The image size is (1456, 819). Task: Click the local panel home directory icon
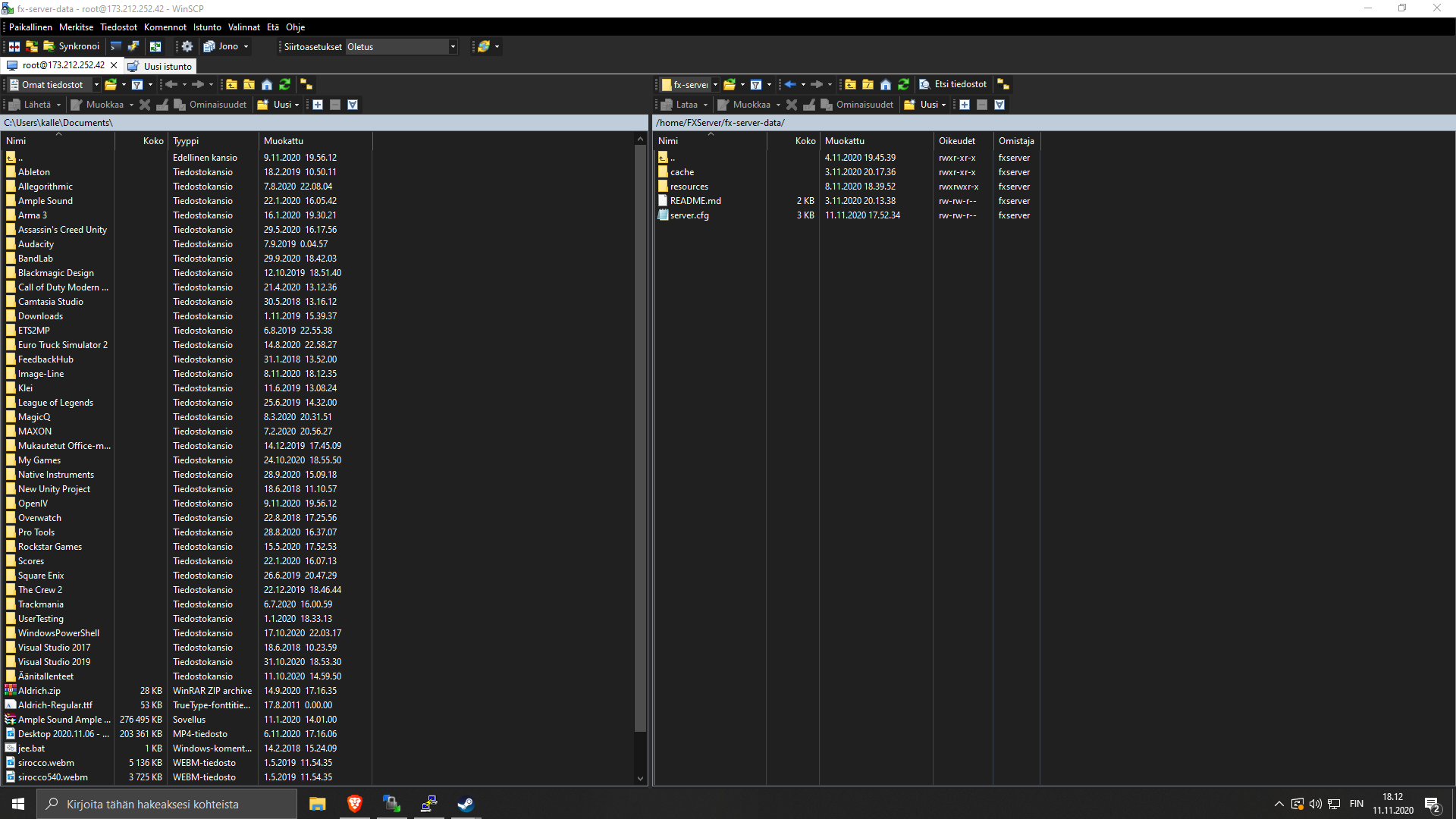click(267, 84)
